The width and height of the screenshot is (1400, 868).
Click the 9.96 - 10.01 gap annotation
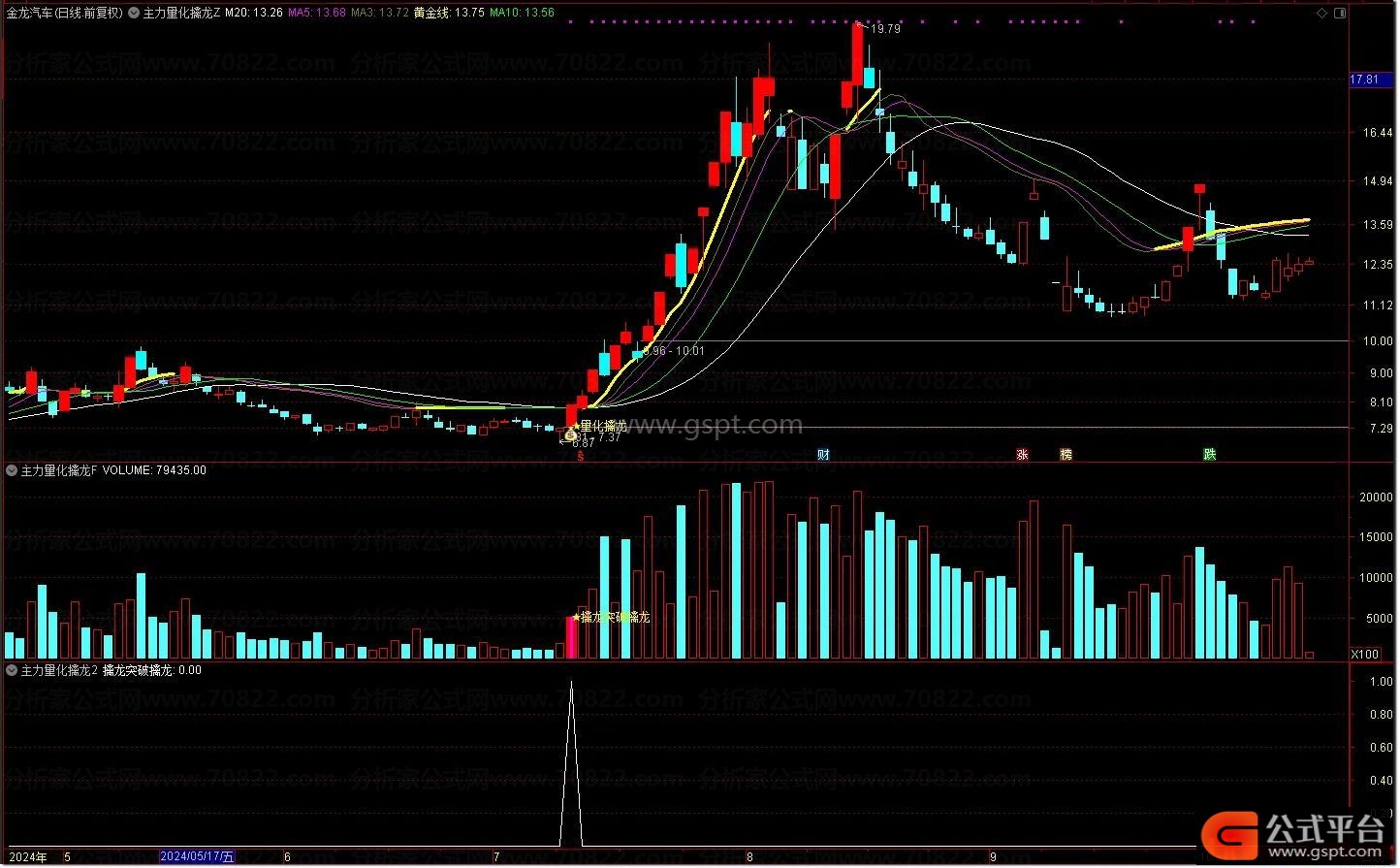pyautogui.click(x=674, y=351)
